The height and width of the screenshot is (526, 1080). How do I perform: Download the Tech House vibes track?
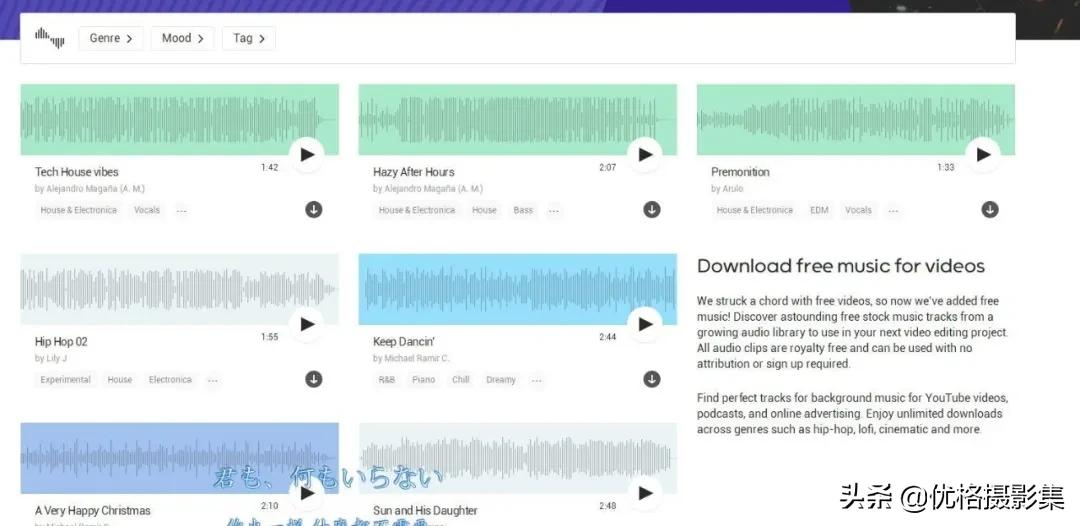[314, 209]
